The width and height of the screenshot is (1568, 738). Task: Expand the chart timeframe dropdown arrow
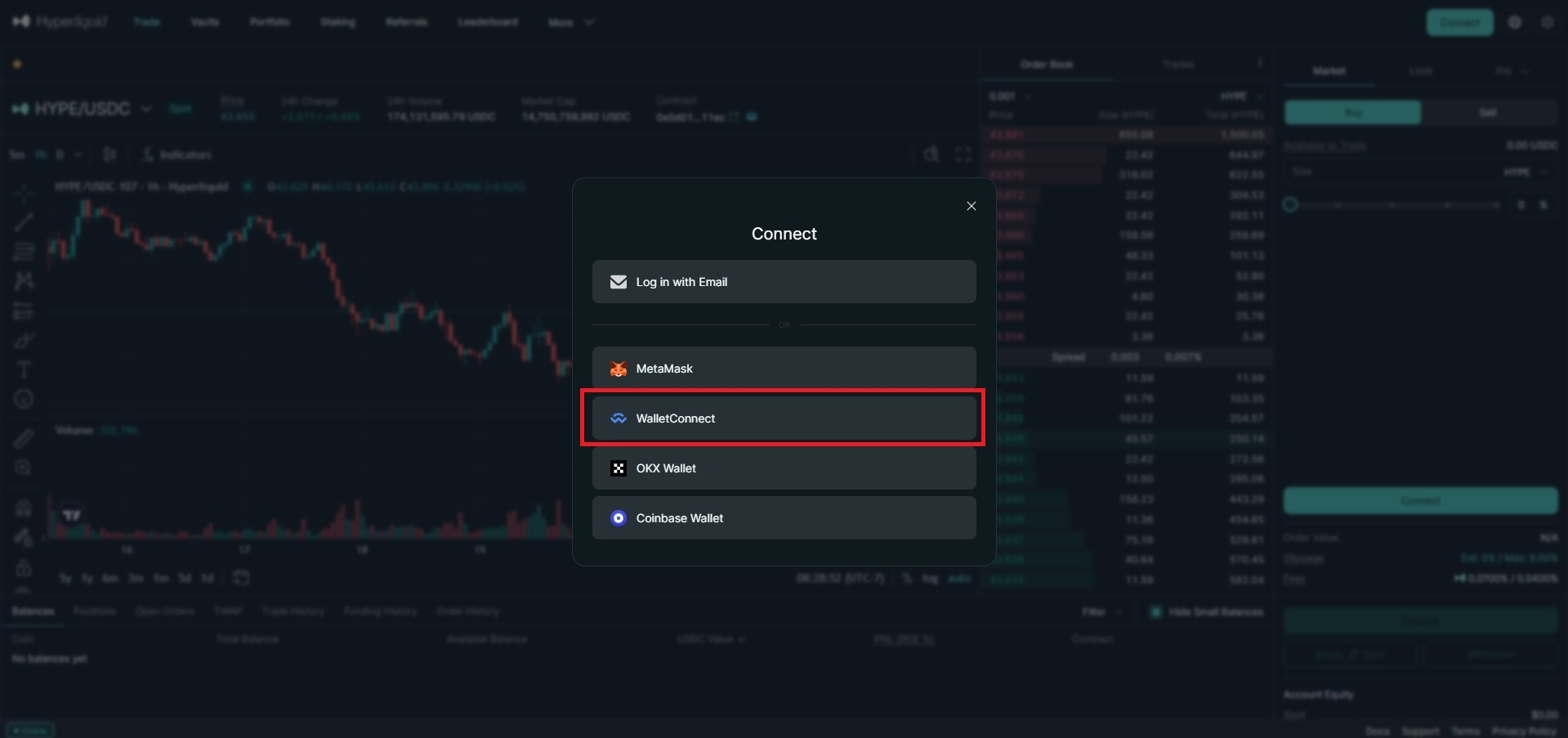(x=78, y=154)
